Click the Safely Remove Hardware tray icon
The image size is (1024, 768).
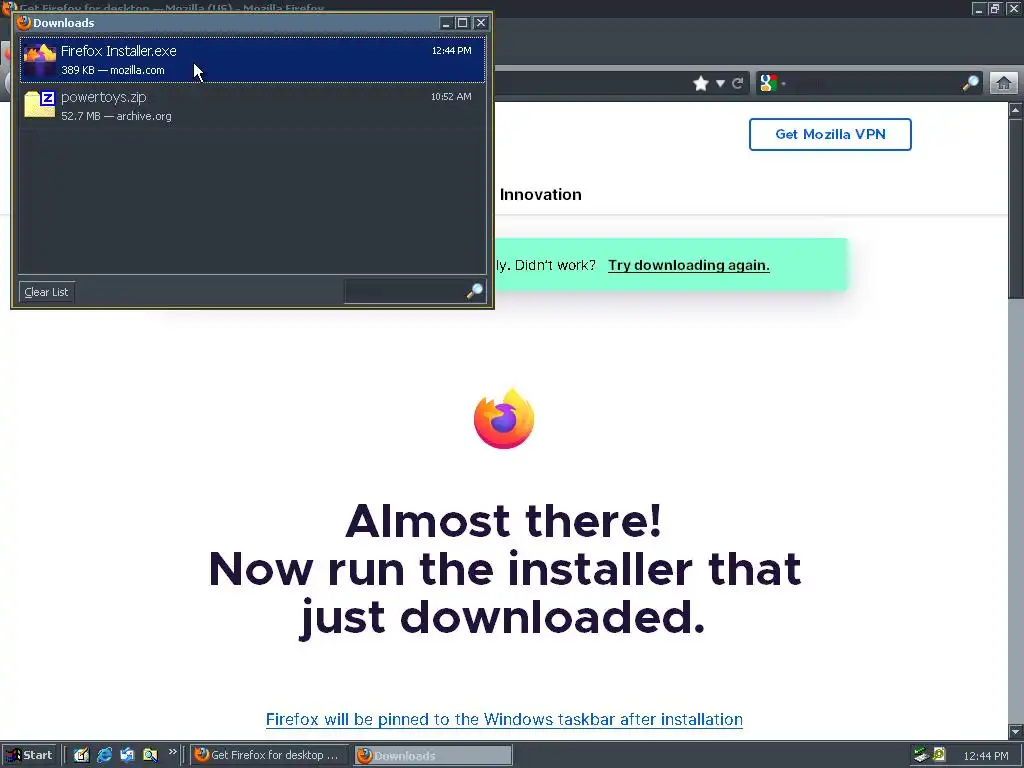tap(921, 755)
